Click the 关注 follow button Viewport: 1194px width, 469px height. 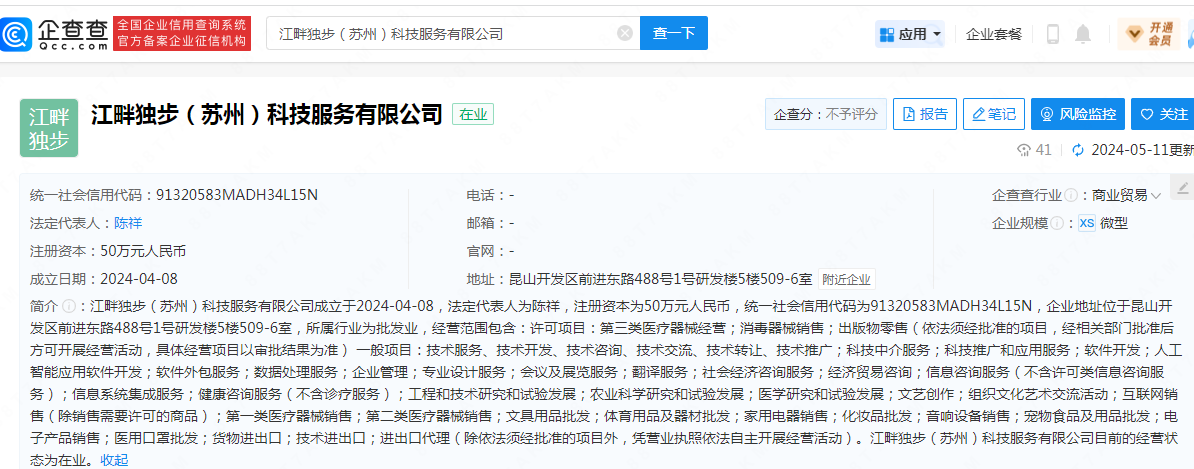tap(1163, 114)
